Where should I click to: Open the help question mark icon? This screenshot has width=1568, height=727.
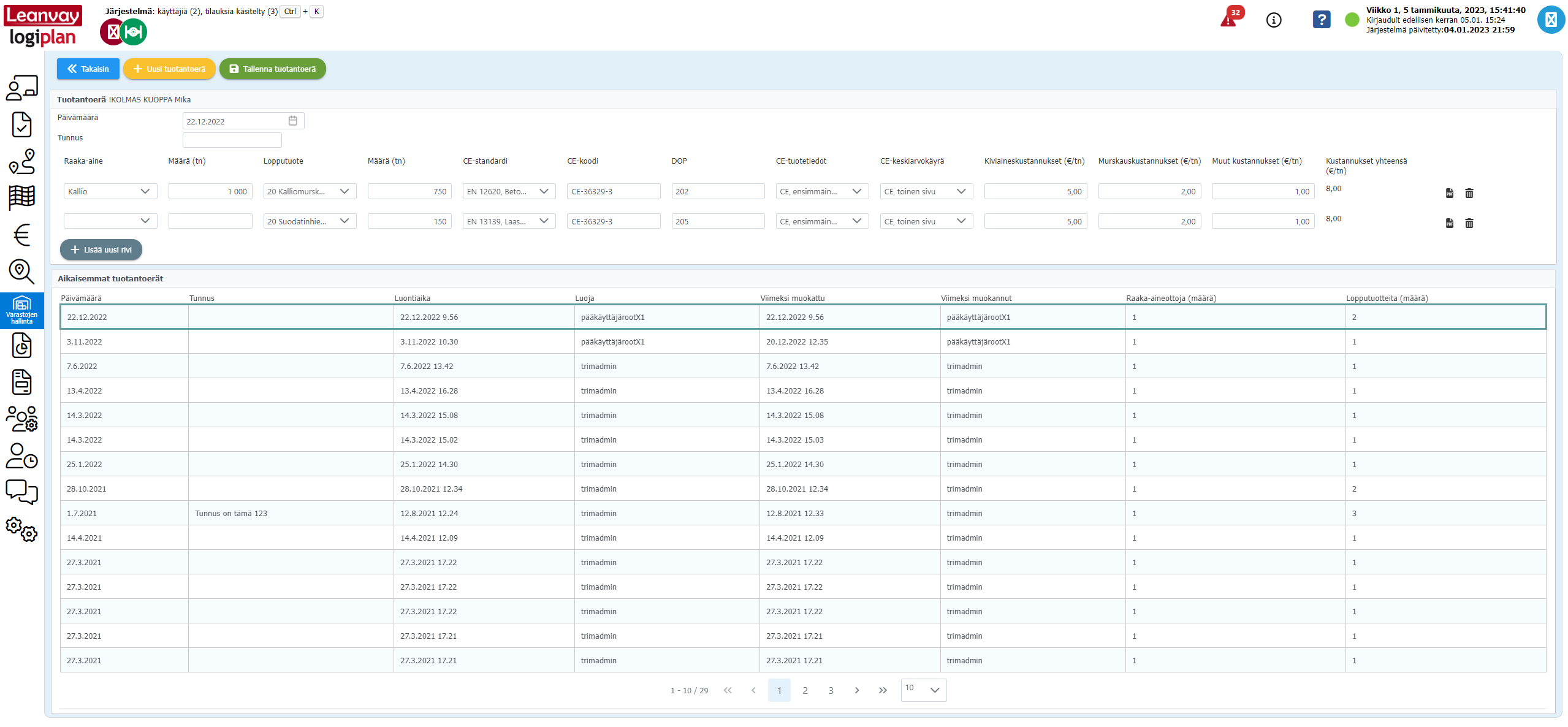point(1321,20)
